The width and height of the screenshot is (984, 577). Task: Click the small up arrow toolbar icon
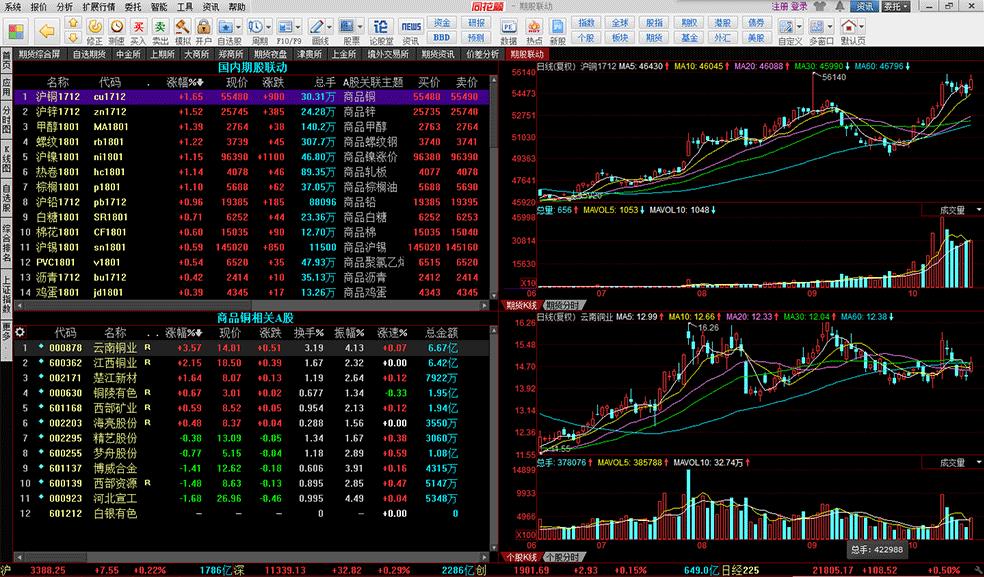(x=73, y=23)
